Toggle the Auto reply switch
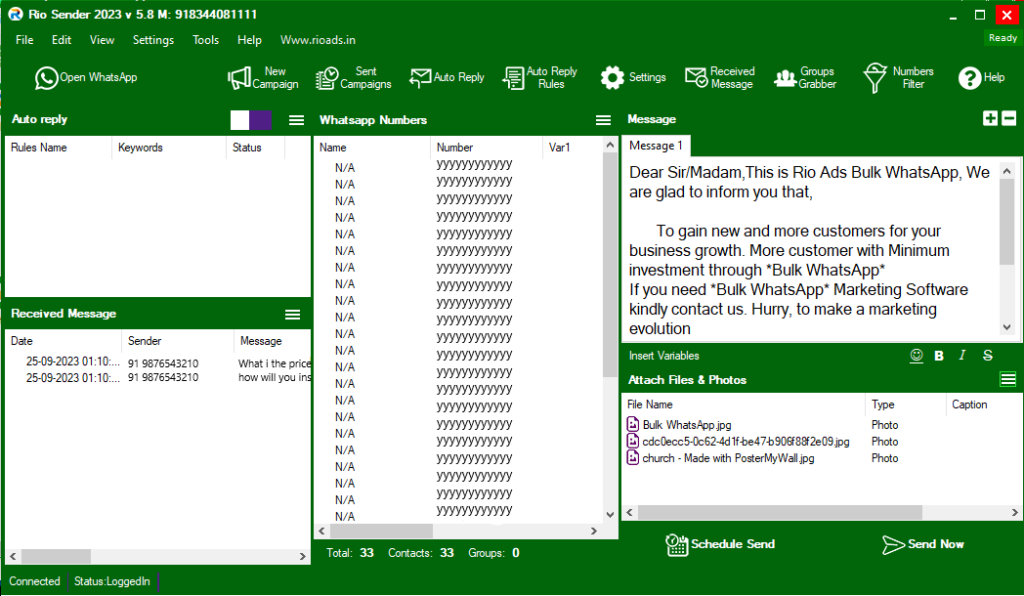The width and height of the screenshot is (1024, 596). coord(251,120)
